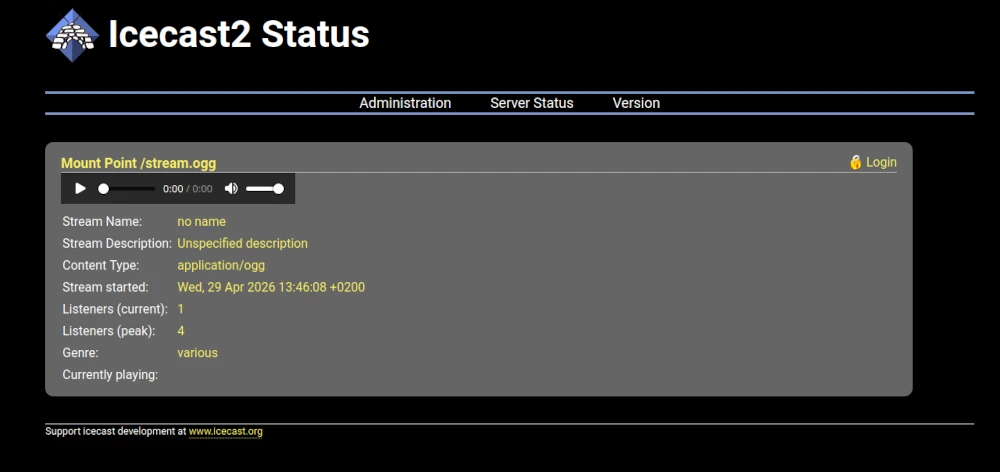Viewport: 1000px width, 472px height.
Task: Open the www.icecast.org link
Action: pyautogui.click(x=226, y=432)
